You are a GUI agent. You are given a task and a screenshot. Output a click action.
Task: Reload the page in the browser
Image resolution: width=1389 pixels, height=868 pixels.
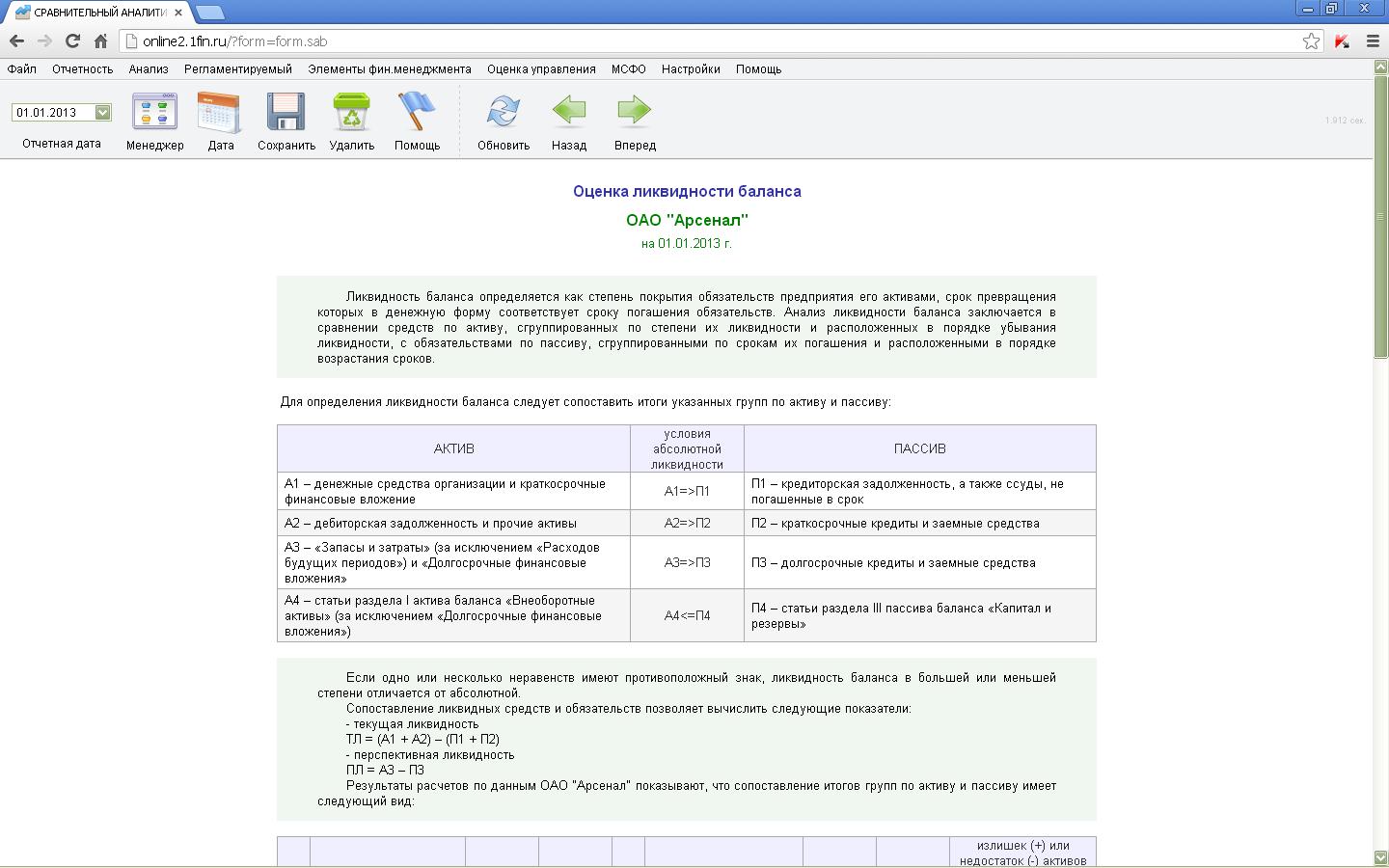point(72,41)
